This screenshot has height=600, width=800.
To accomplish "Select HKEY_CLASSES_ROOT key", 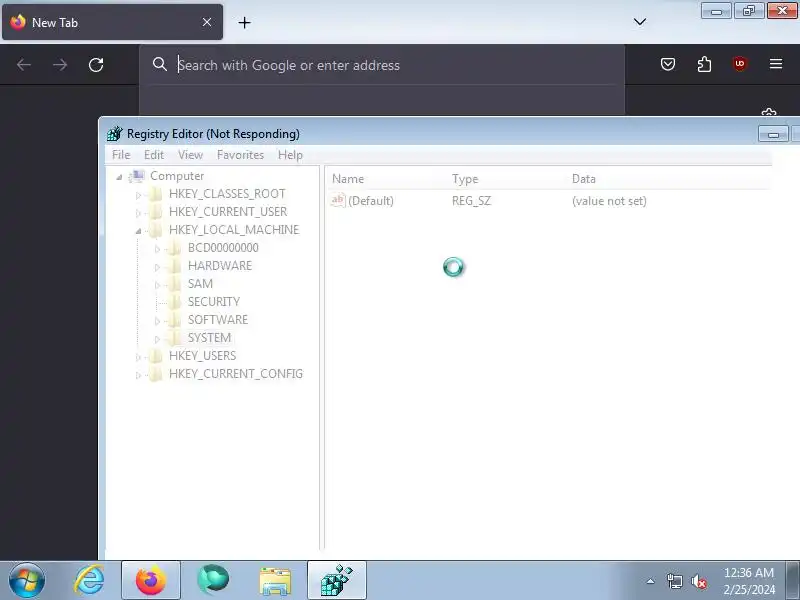I will click(227, 194).
